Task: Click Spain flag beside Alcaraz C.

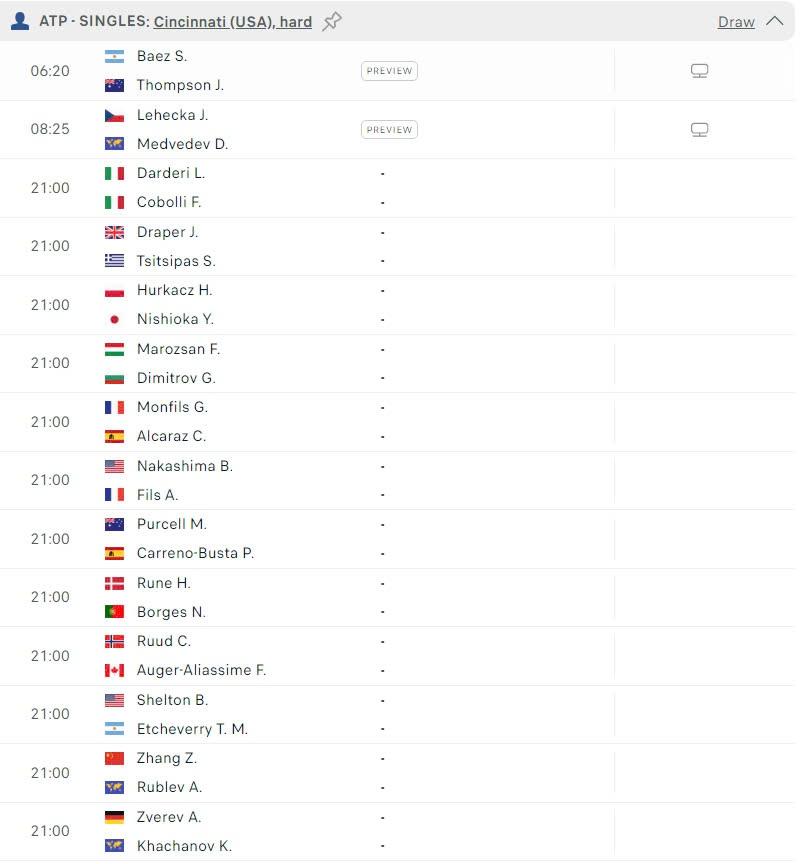Action: [x=115, y=436]
